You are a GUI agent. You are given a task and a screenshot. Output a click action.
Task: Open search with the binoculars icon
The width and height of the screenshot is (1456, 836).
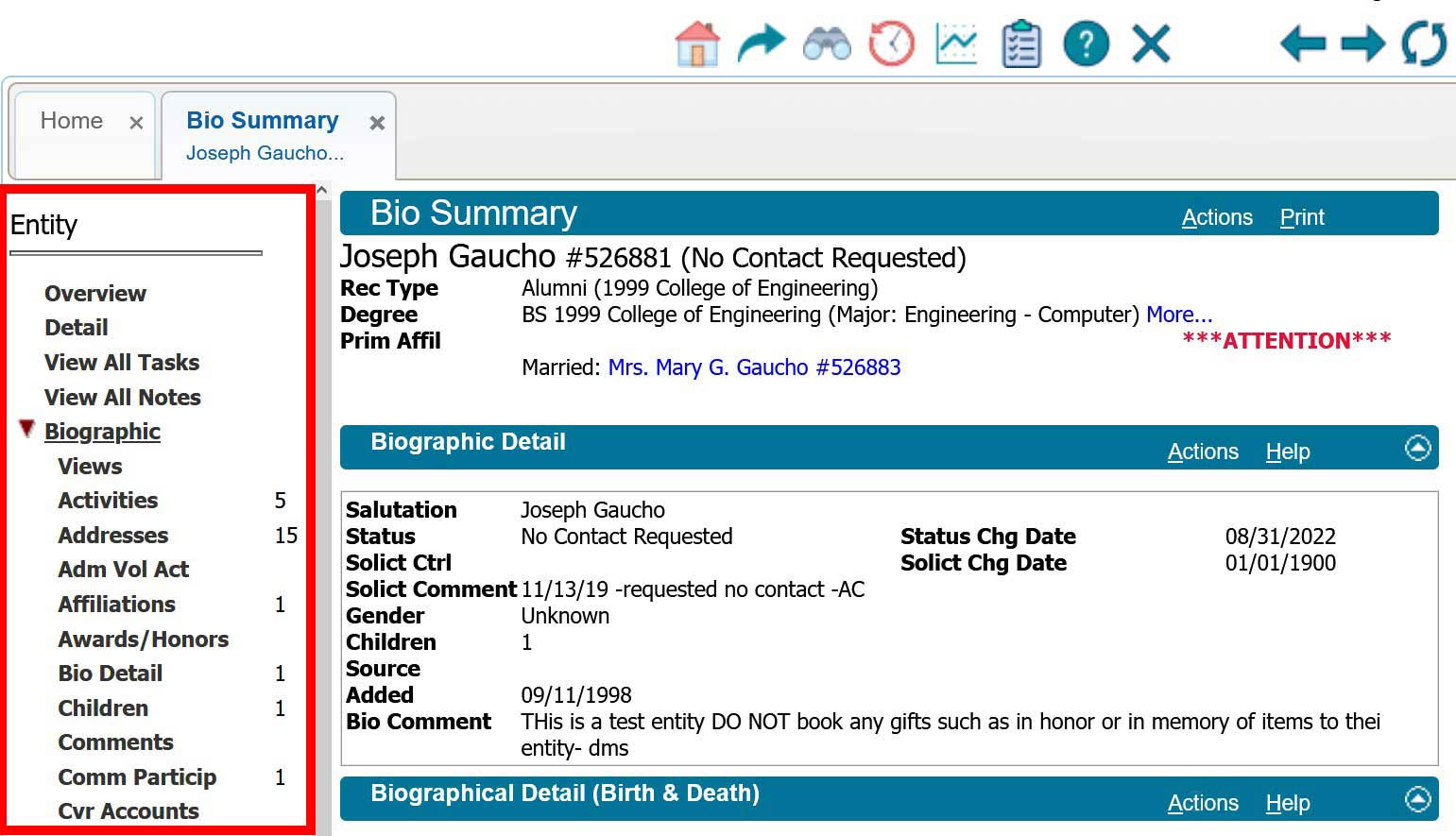click(x=827, y=44)
